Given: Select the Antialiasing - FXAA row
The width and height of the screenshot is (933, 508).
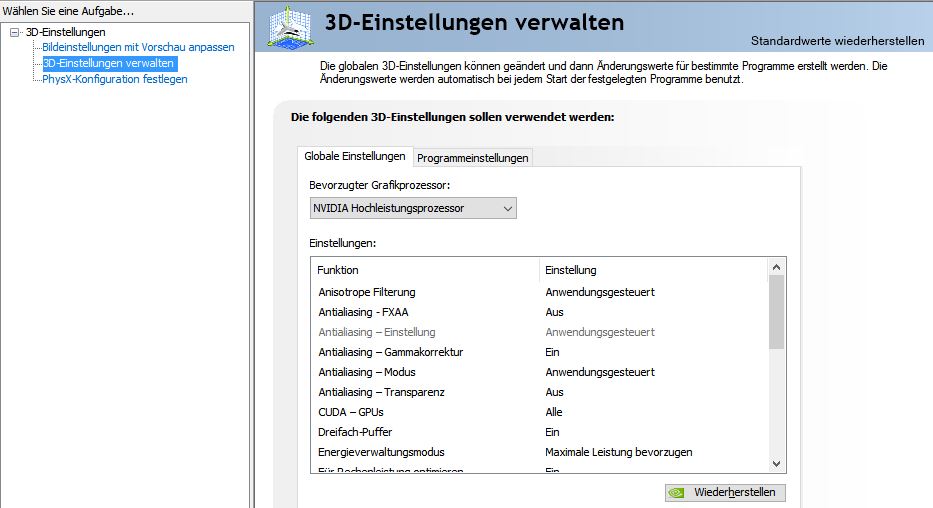Looking at the screenshot, I should [x=540, y=312].
